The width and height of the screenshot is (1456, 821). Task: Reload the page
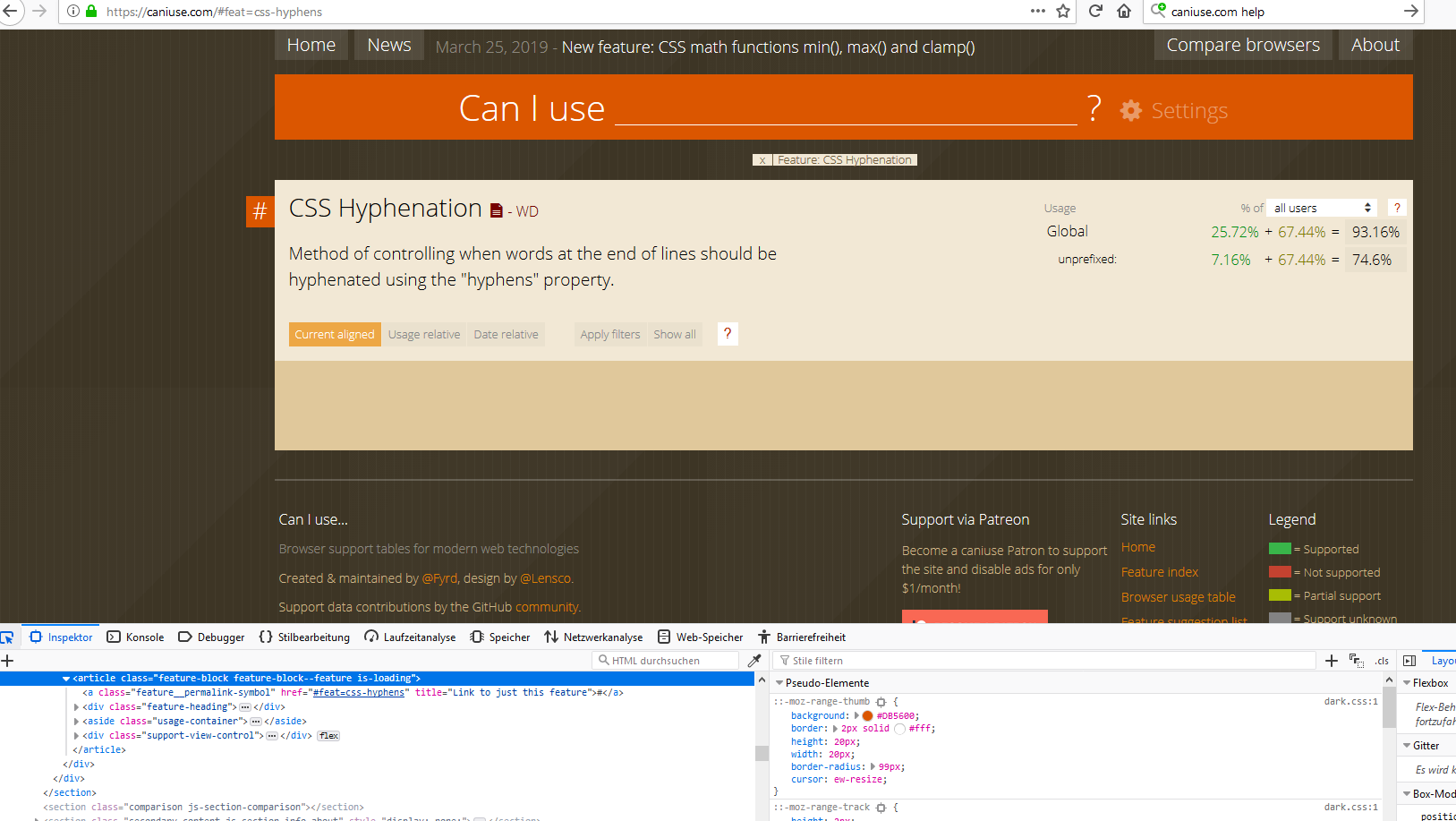pos(1095,12)
